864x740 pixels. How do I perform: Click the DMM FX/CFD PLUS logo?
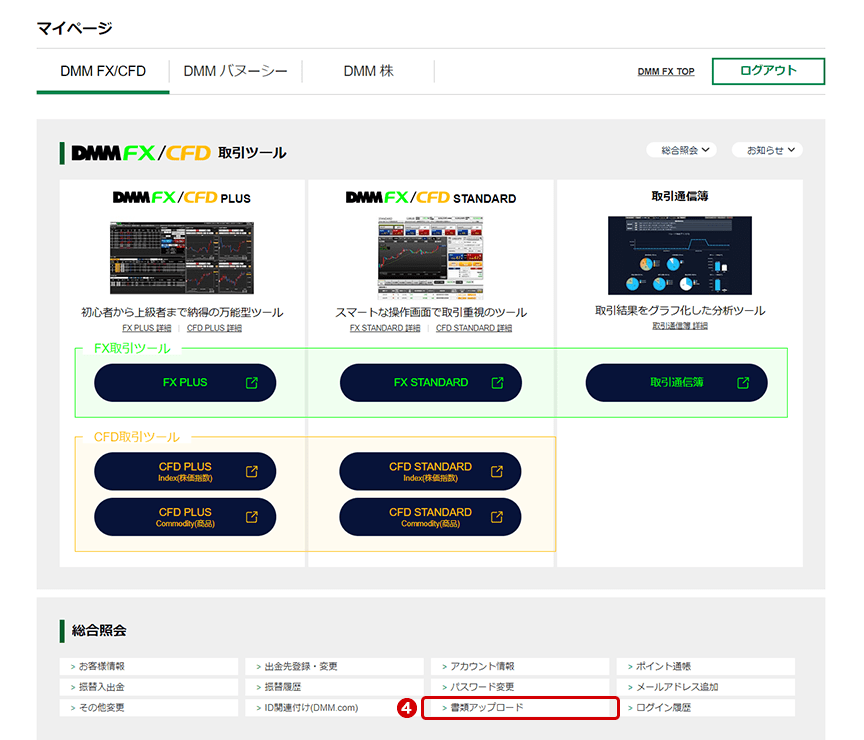tap(182, 198)
